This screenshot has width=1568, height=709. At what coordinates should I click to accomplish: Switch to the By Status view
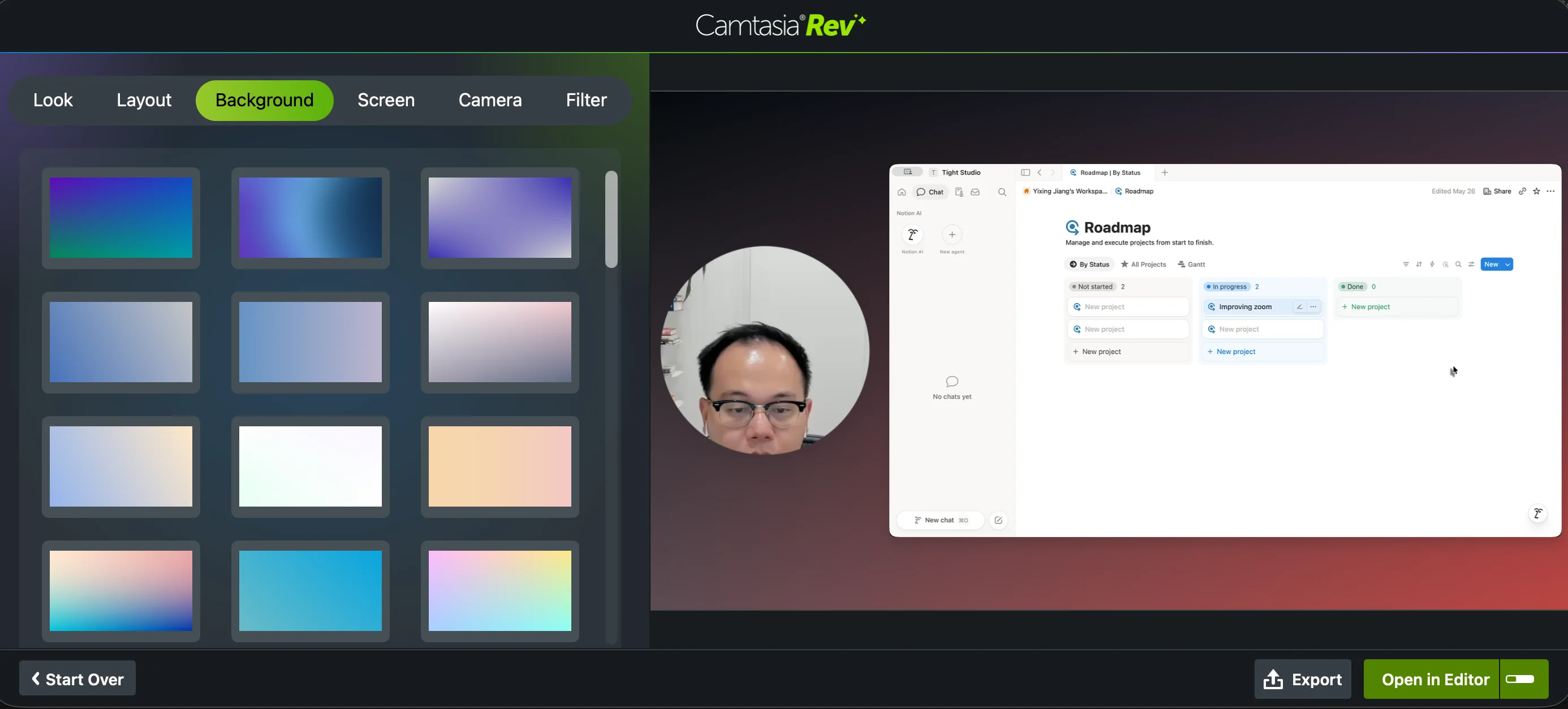point(1089,264)
